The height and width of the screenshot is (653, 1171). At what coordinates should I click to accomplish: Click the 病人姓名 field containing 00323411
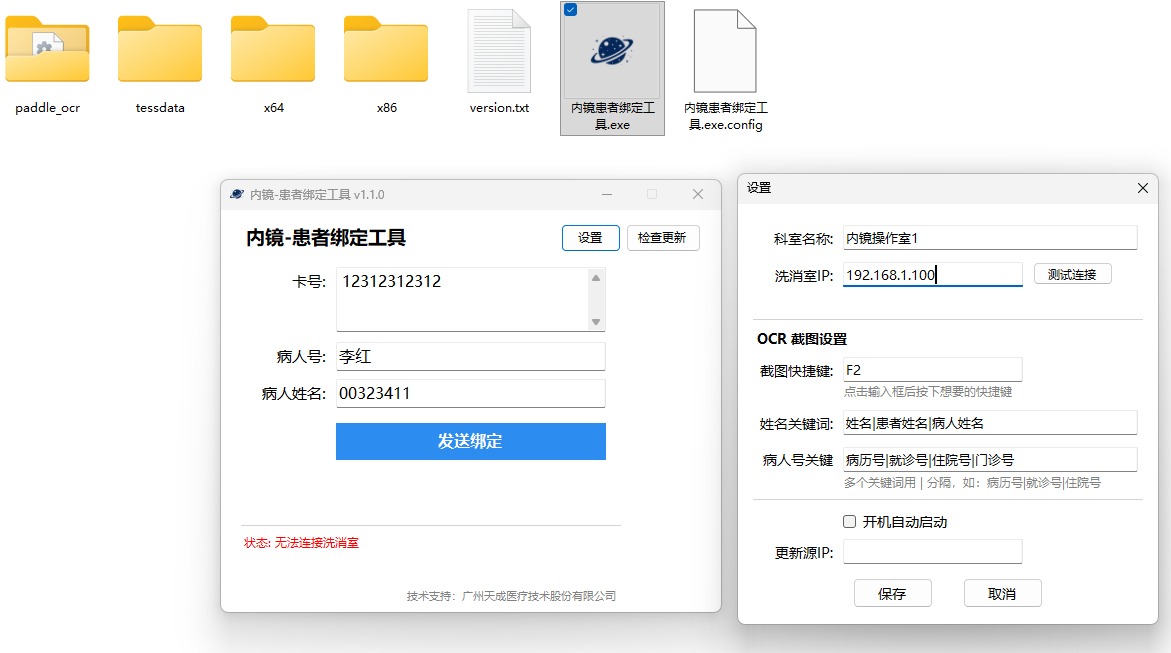coord(470,394)
